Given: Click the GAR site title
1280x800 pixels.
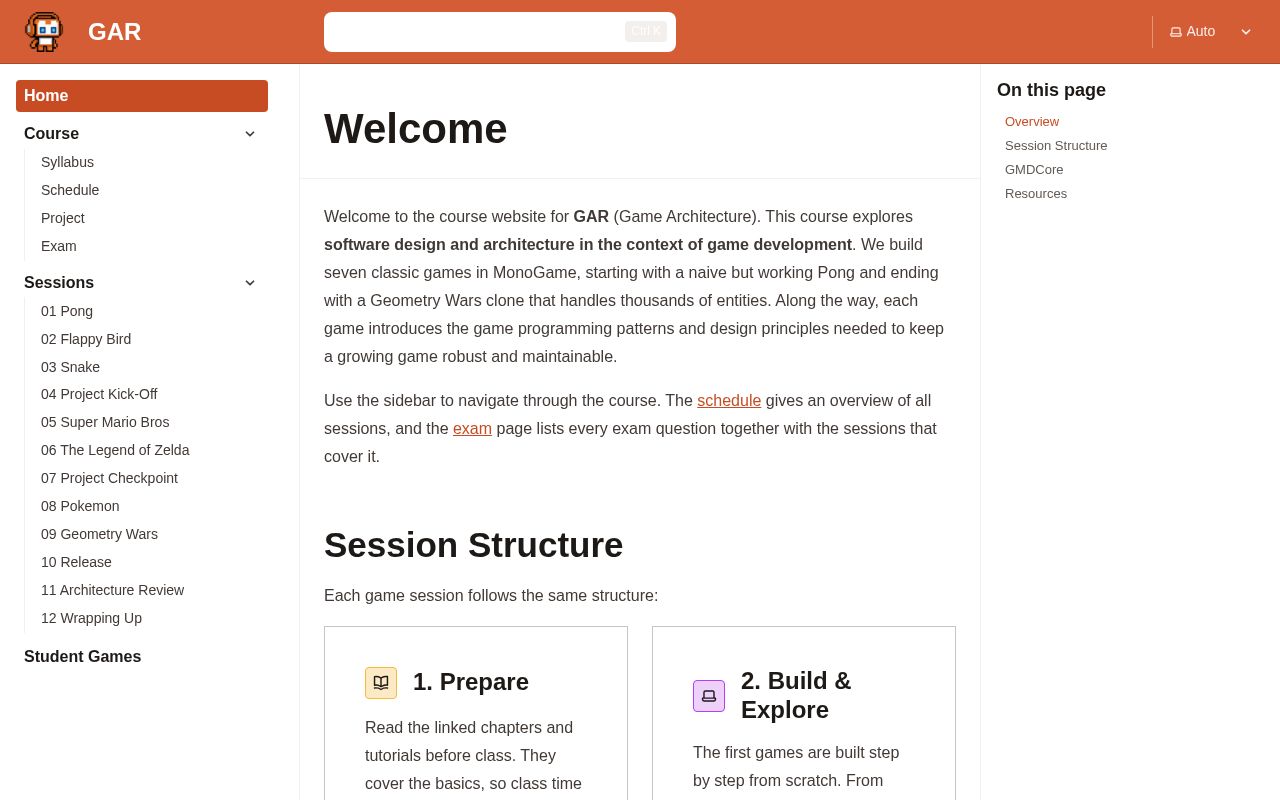Looking at the screenshot, I should tap(114, 32).
